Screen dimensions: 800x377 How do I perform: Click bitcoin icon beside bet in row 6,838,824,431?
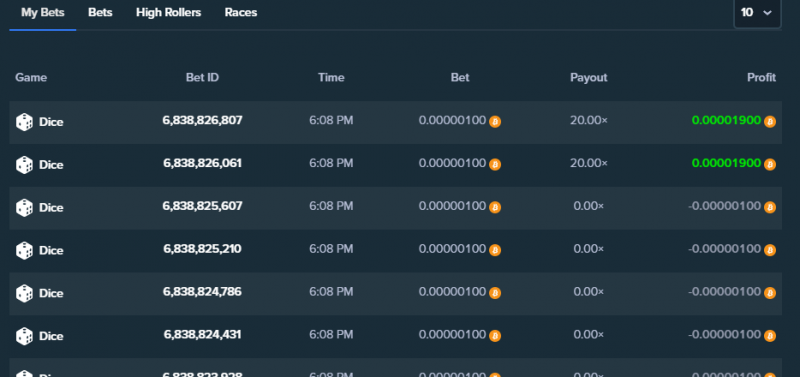point(495,336)
